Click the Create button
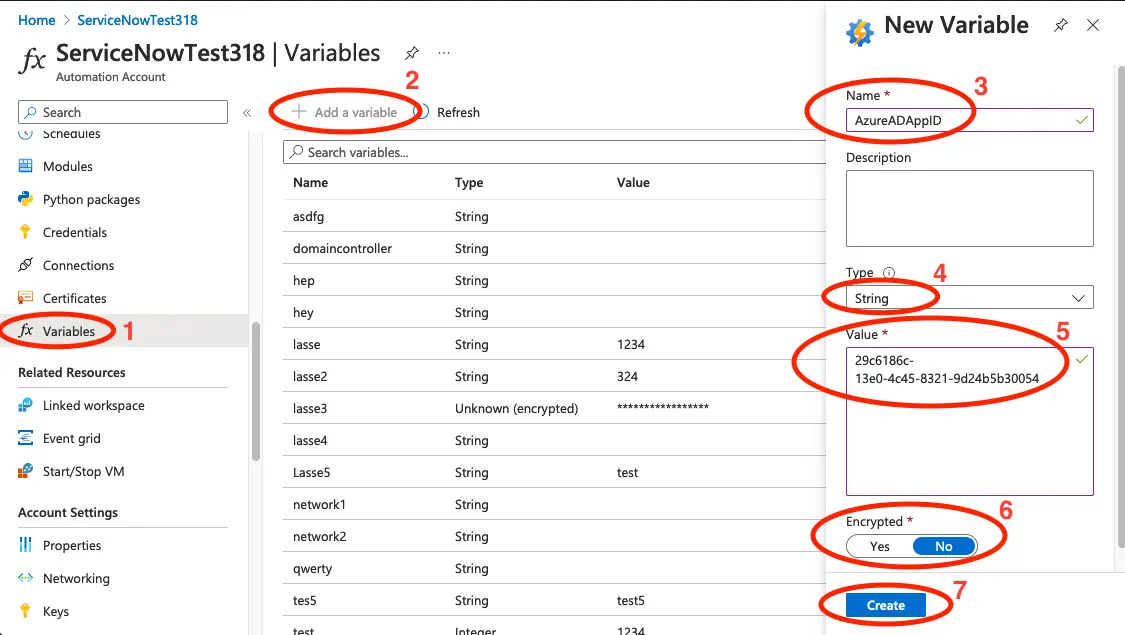Viewport: 1125px width, 635px height. [887, 605]
